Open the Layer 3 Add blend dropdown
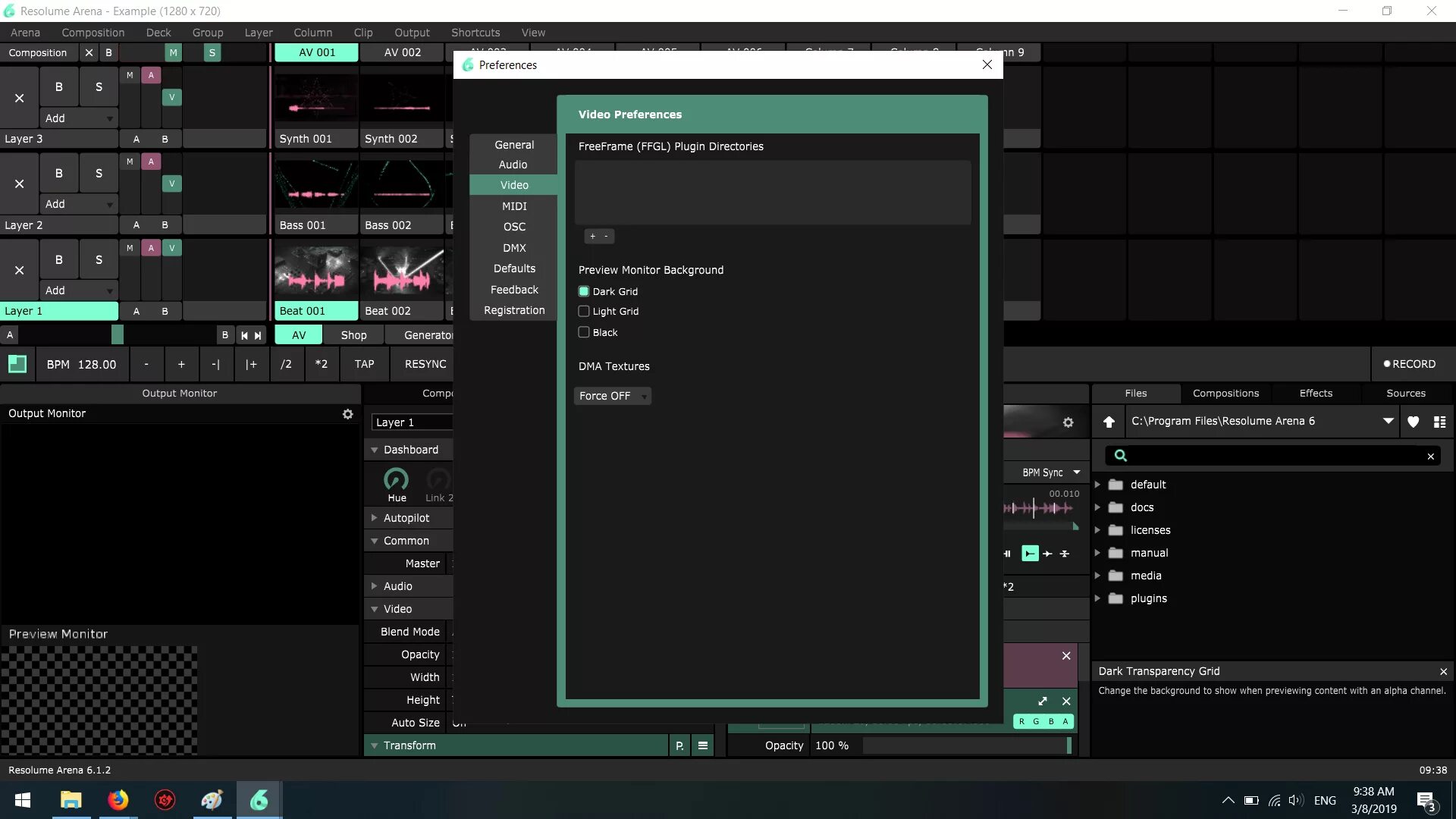This screenshot has height=819, width=1456. click(x=79, y=118)
